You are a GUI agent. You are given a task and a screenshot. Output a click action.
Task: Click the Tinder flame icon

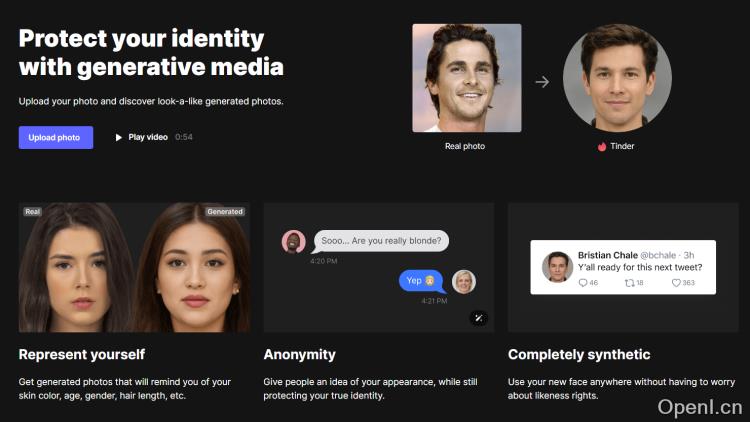(x=602, y=146)
